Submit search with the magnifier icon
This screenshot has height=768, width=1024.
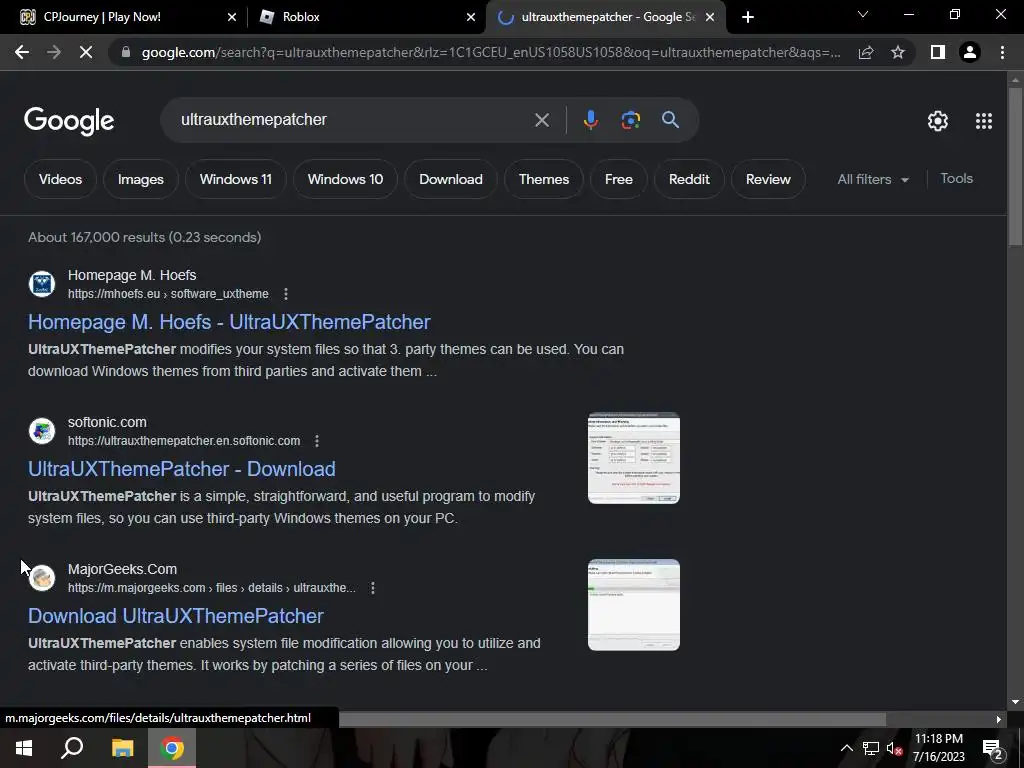pyautogui.click(x=670, y=120)
